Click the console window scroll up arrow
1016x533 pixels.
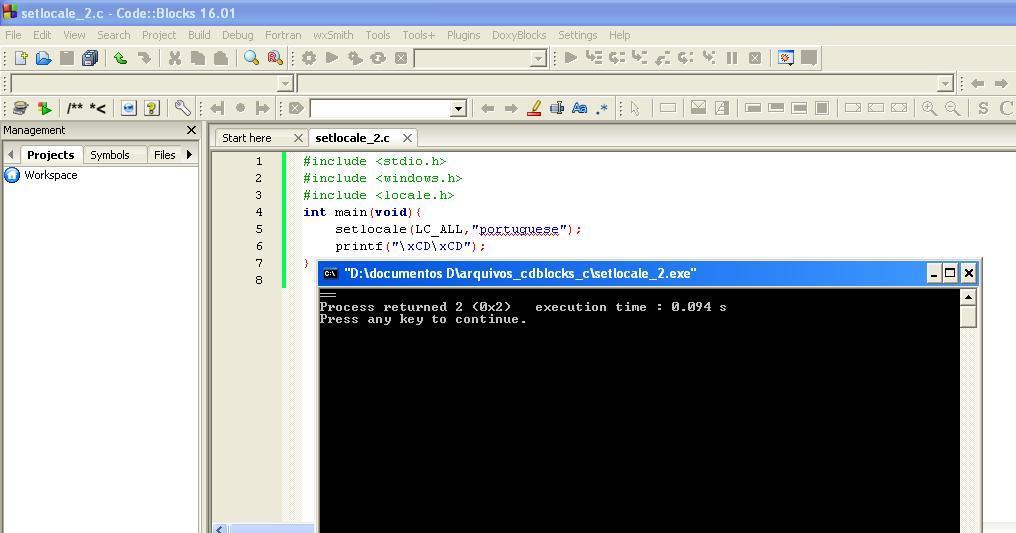tap(968, 297)
